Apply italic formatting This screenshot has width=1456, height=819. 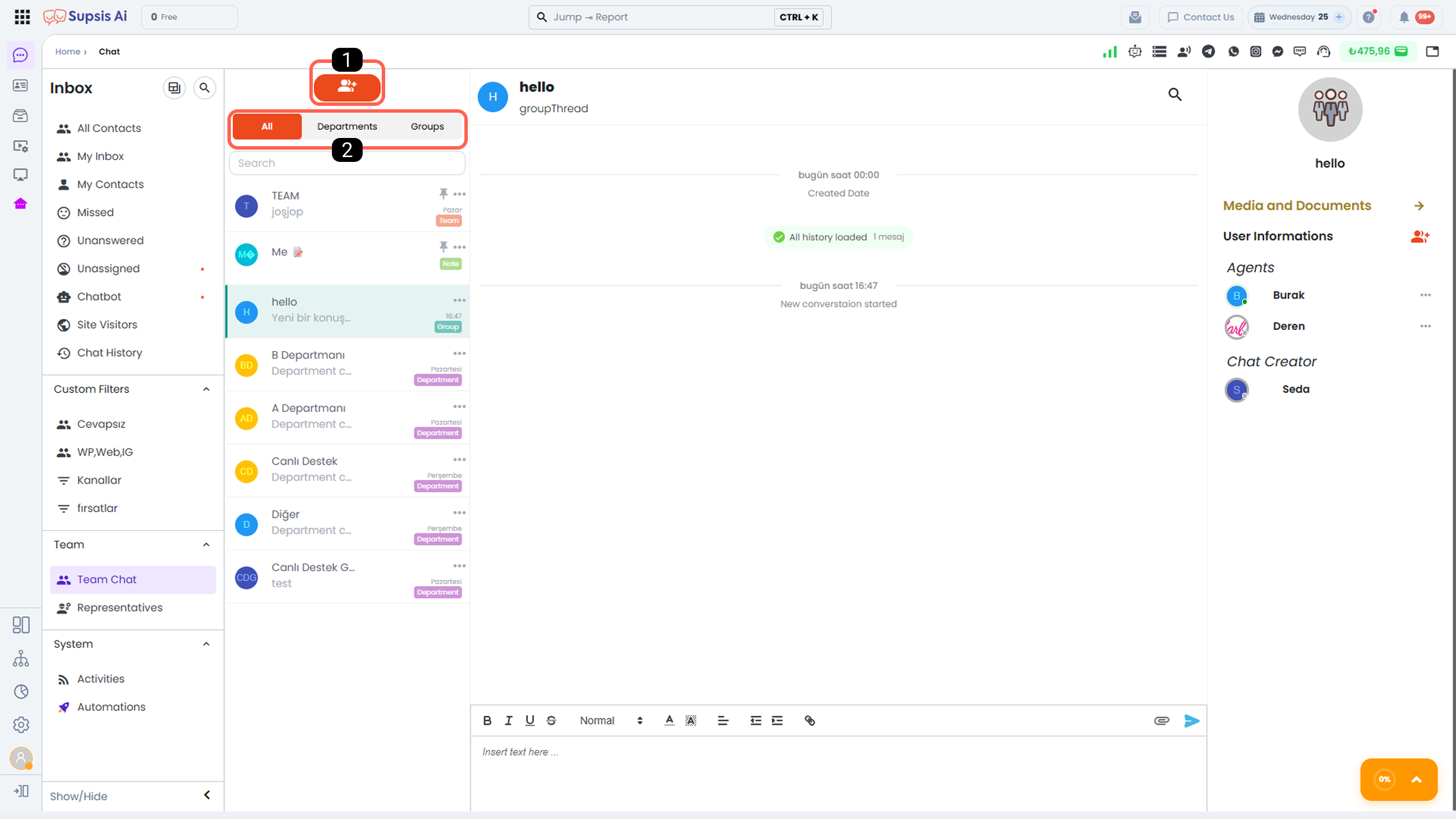508,721
